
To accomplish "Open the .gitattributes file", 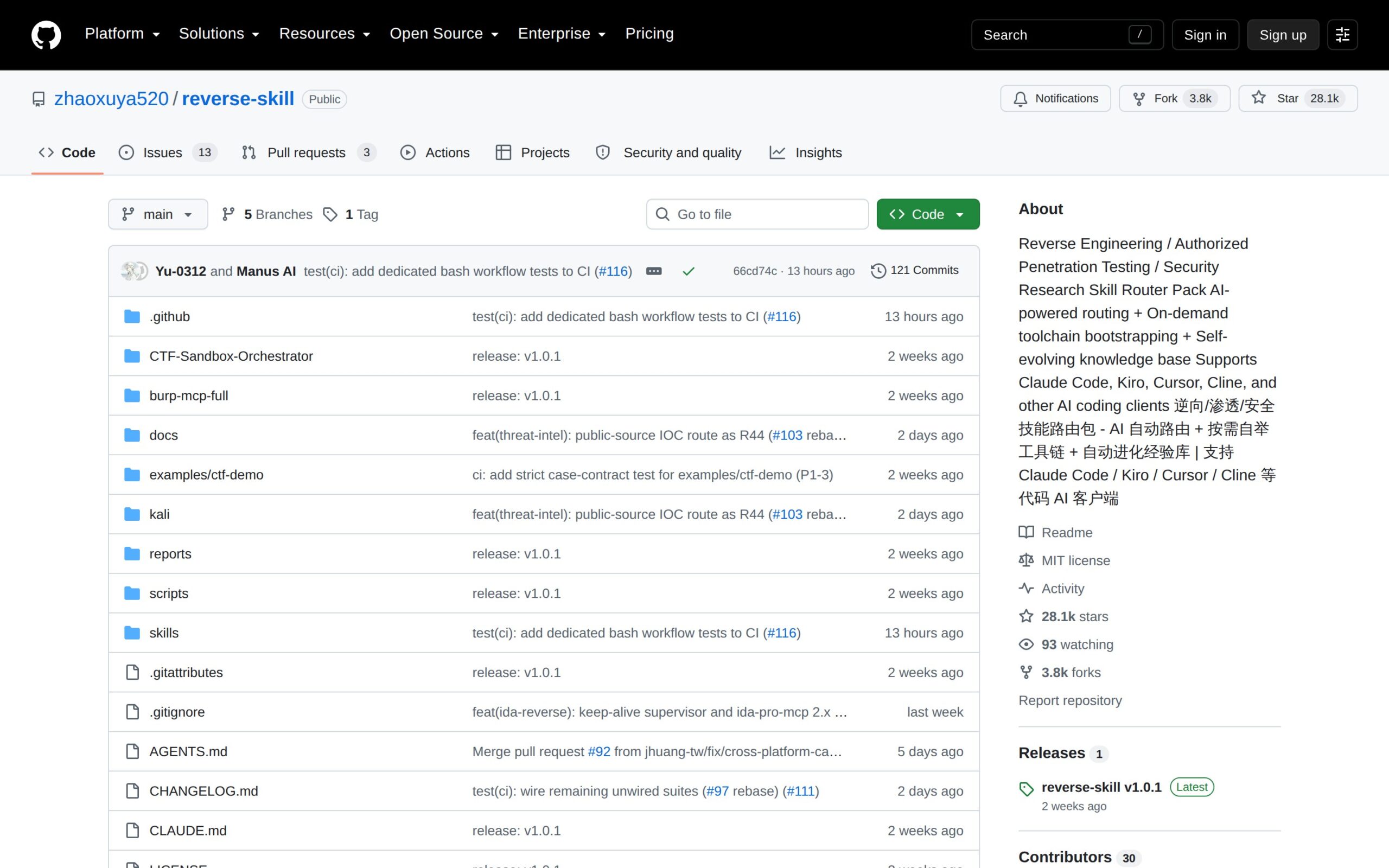I will [186, 672].
